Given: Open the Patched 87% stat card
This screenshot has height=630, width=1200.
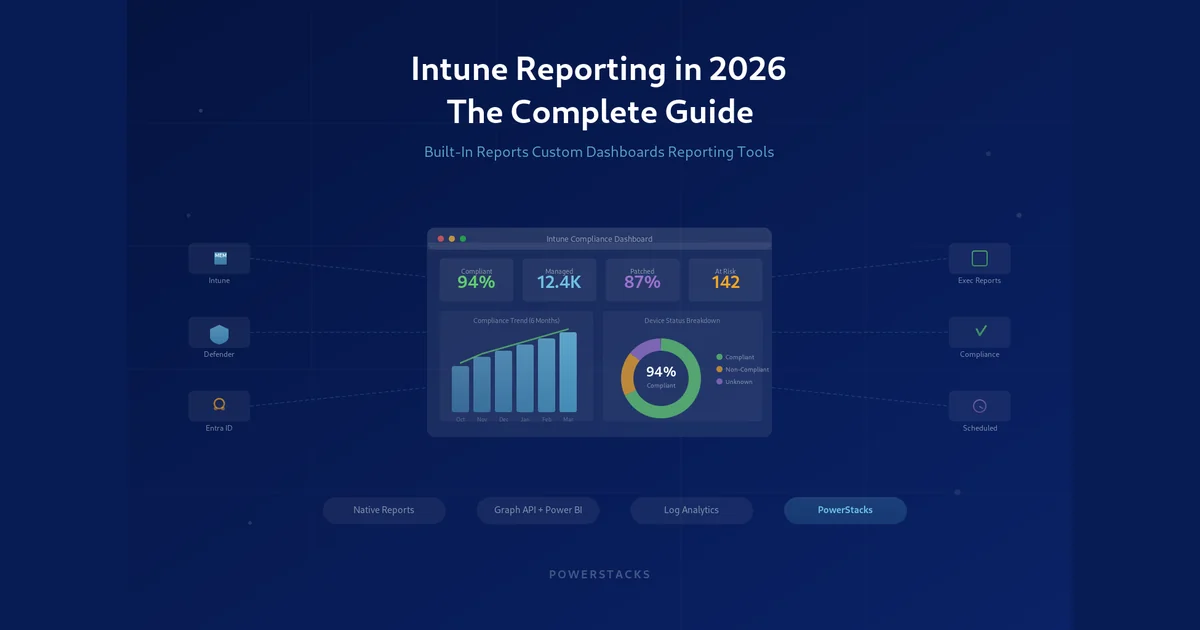Looking at the screenshot, I should (x=642, y=279).
